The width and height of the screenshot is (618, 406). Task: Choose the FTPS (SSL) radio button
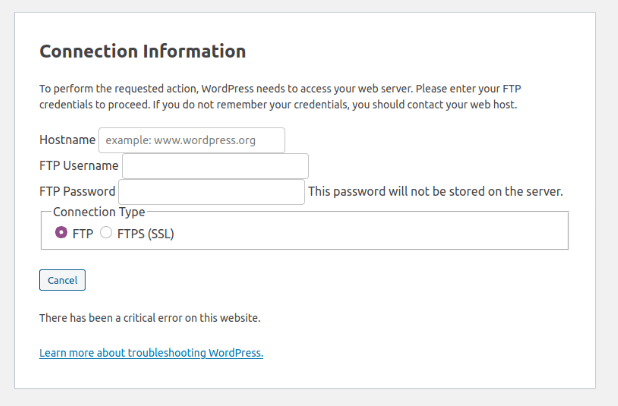tap(106, 233)
